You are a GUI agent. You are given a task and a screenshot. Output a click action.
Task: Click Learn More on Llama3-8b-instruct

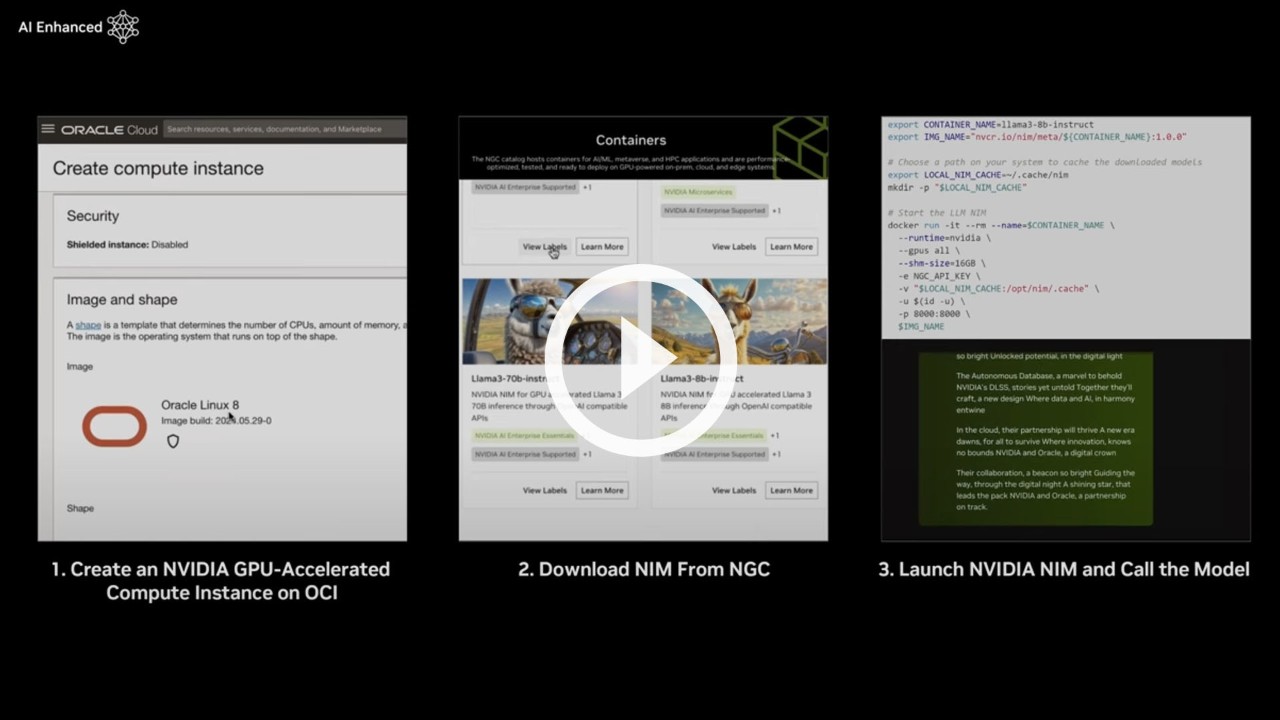790,490
